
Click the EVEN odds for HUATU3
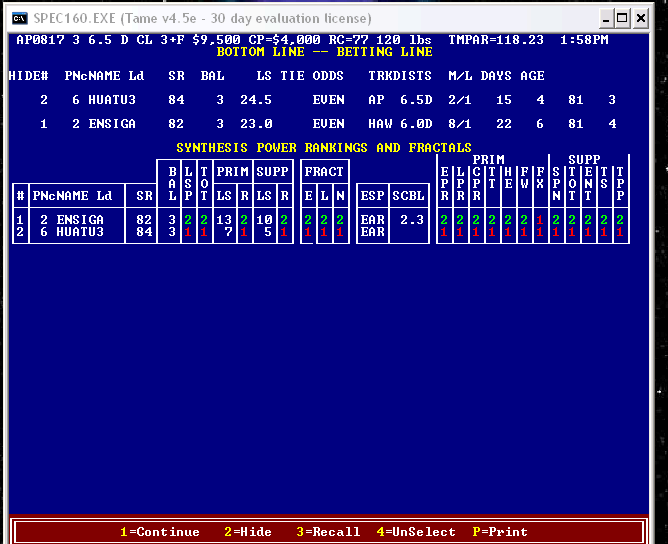[328, 100]
